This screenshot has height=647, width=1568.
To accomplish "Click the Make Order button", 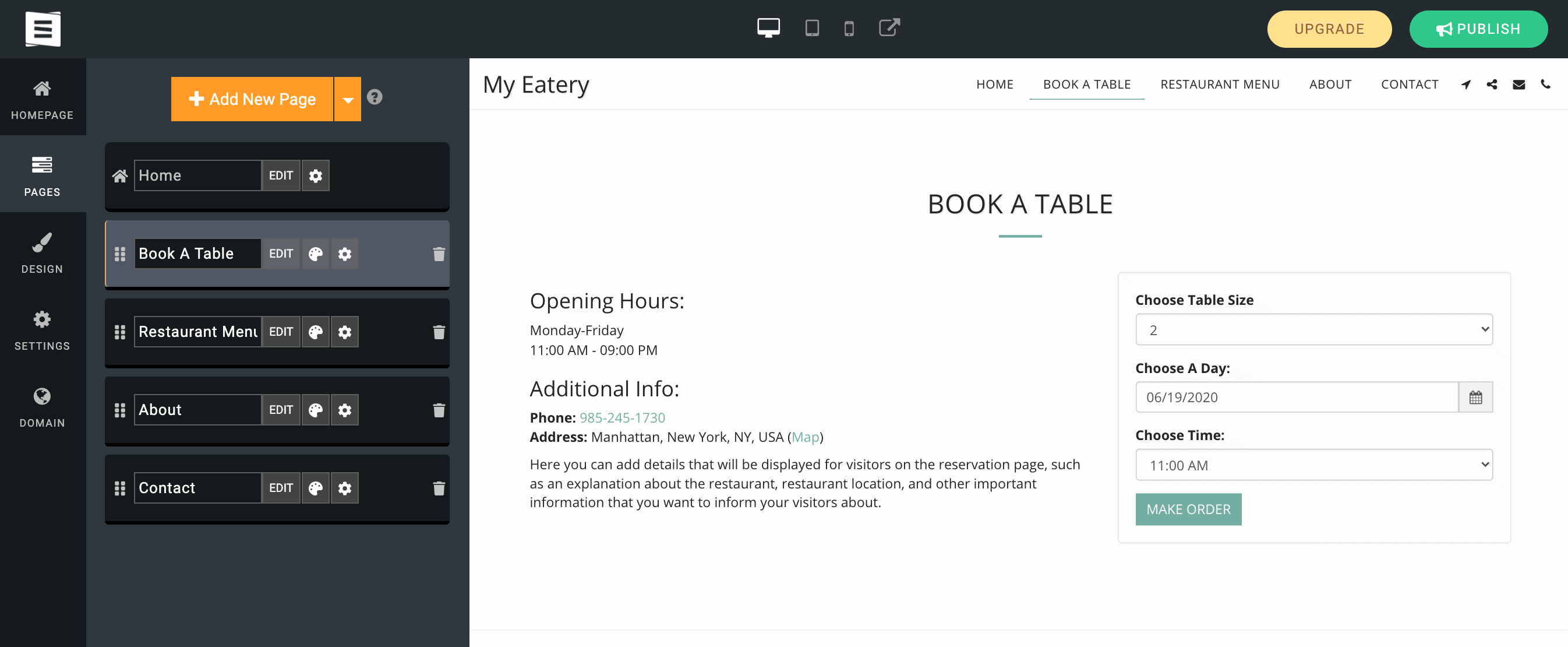I will pos(1188,509).
